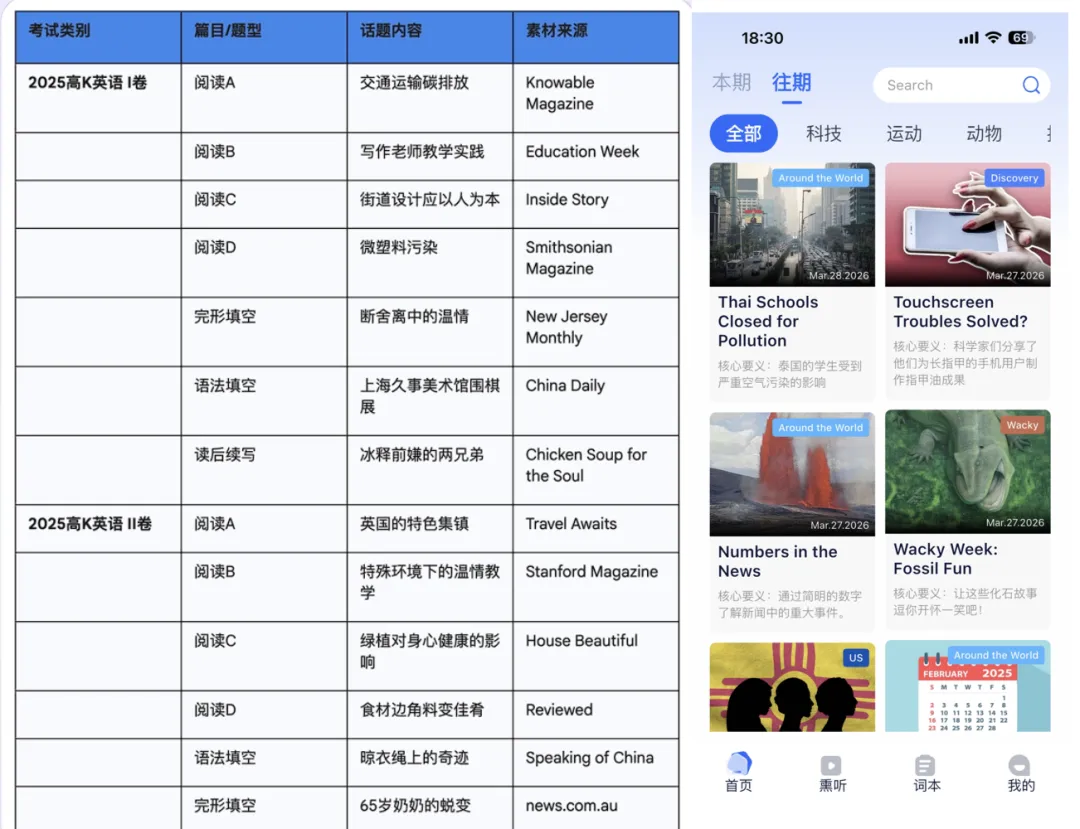Open the Wacky fossil lizard thumbnail
Viewport: 1080px width, 829px height.
pos(968,472)
